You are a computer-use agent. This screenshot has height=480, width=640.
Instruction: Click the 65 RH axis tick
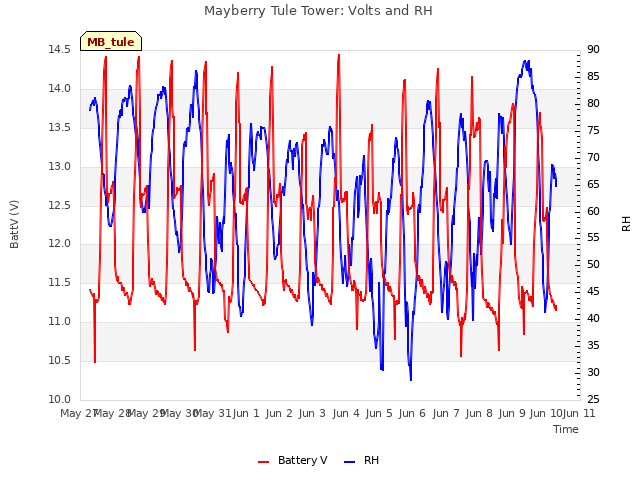[593, 184]
